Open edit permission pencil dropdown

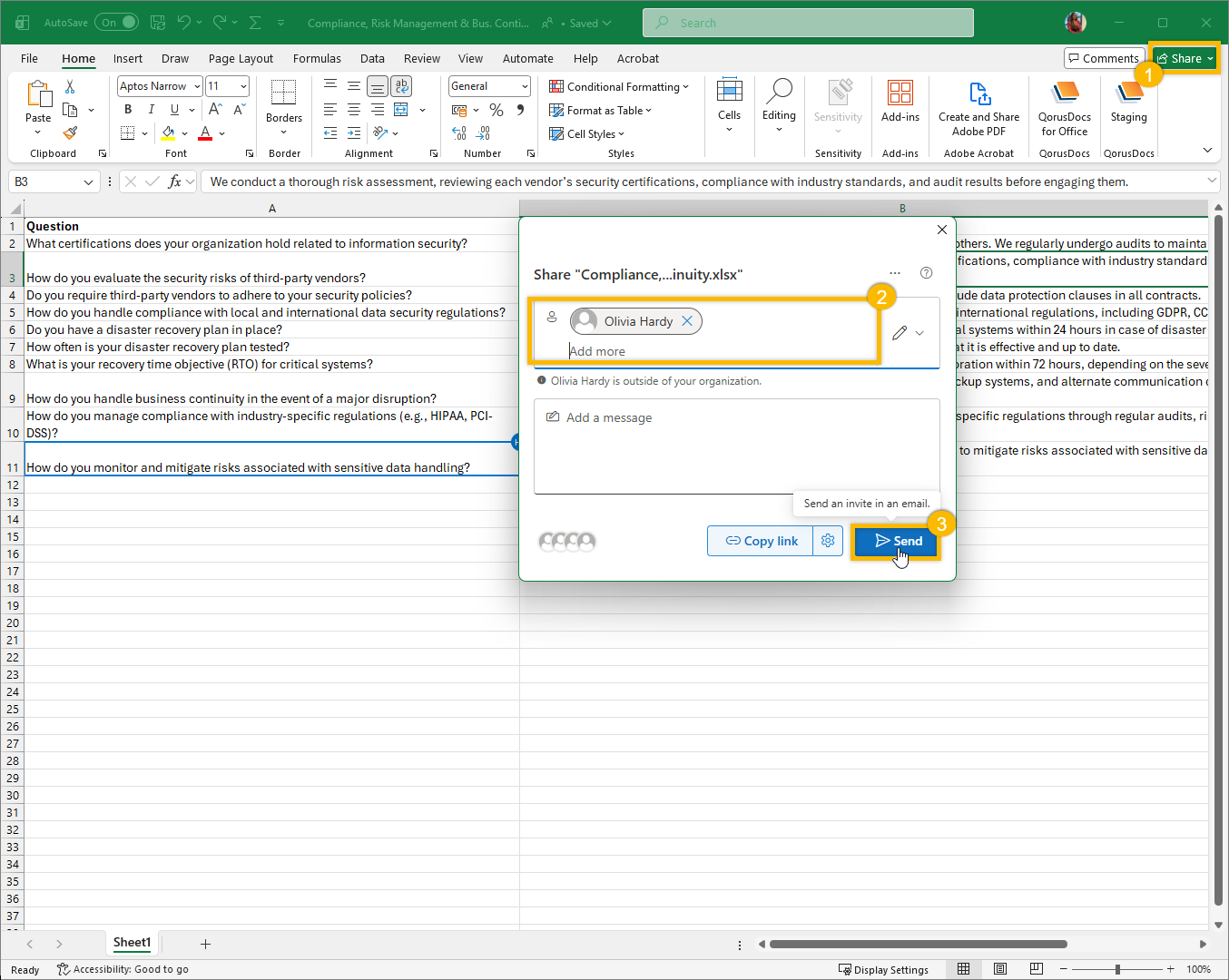click(x=908, y=333)
